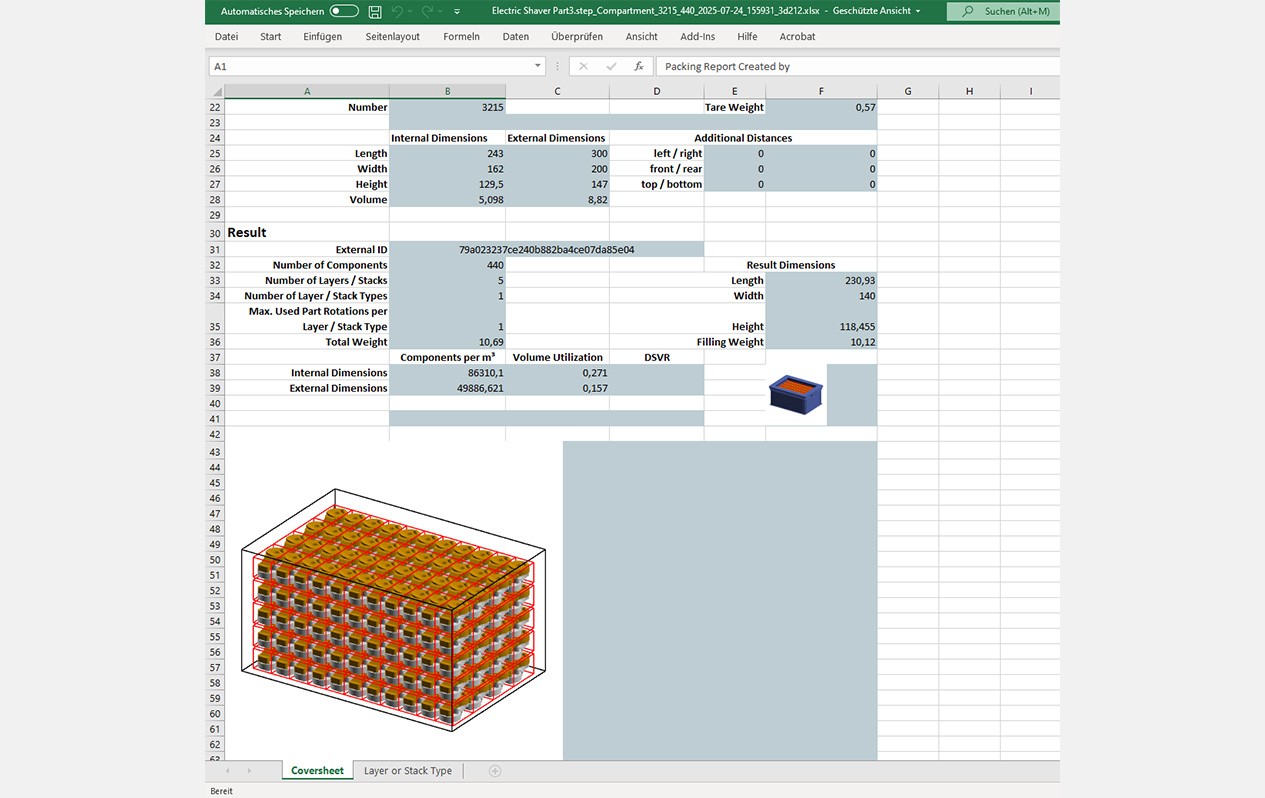Select the External ID cell showing 79a023237ce240b882ba4ce07da85e04
This screenshot has width=1265, height=798.
coord(547,249)
